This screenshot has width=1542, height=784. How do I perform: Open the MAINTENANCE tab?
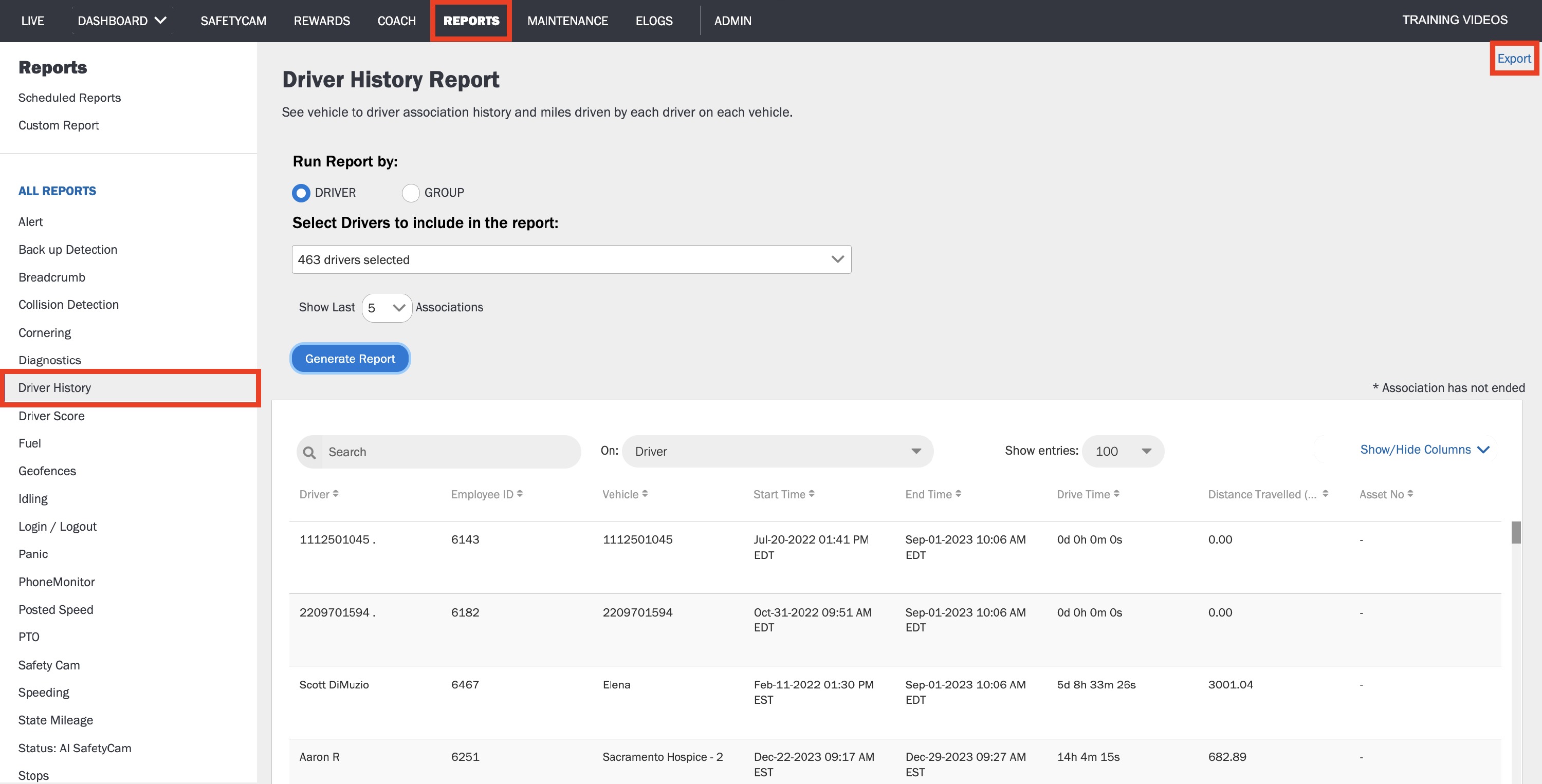coord(567,21)
